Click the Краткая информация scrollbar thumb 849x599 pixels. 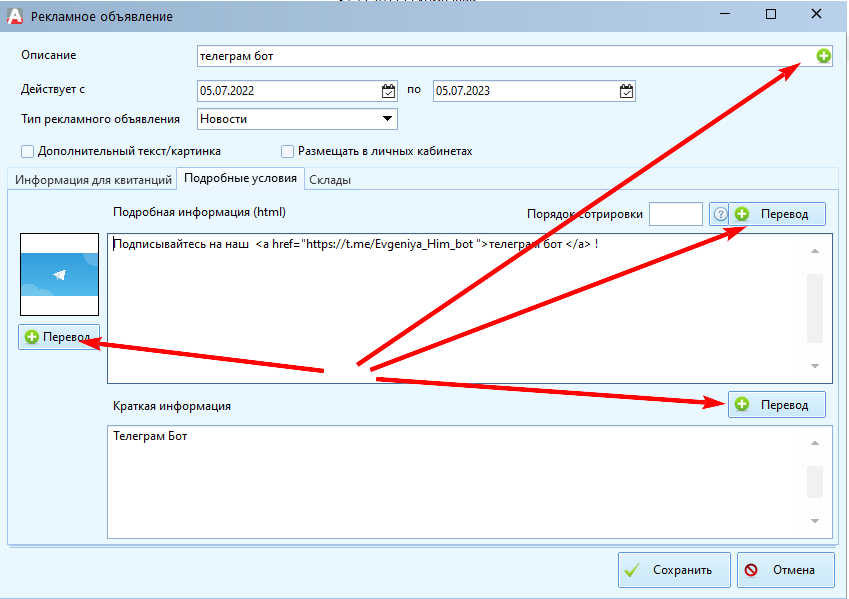click(815, 482)
